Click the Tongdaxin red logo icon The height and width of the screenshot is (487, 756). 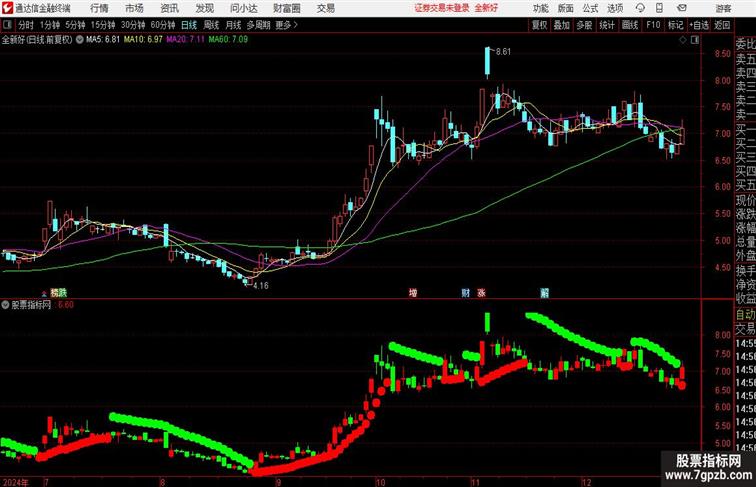[6, 8]
